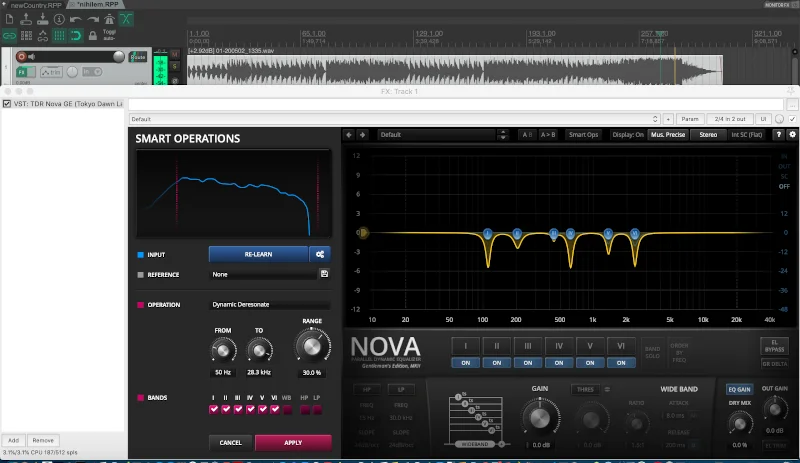Toggle item grouping link icon
Screen dimensions: 800x463
tap(9, 36)
